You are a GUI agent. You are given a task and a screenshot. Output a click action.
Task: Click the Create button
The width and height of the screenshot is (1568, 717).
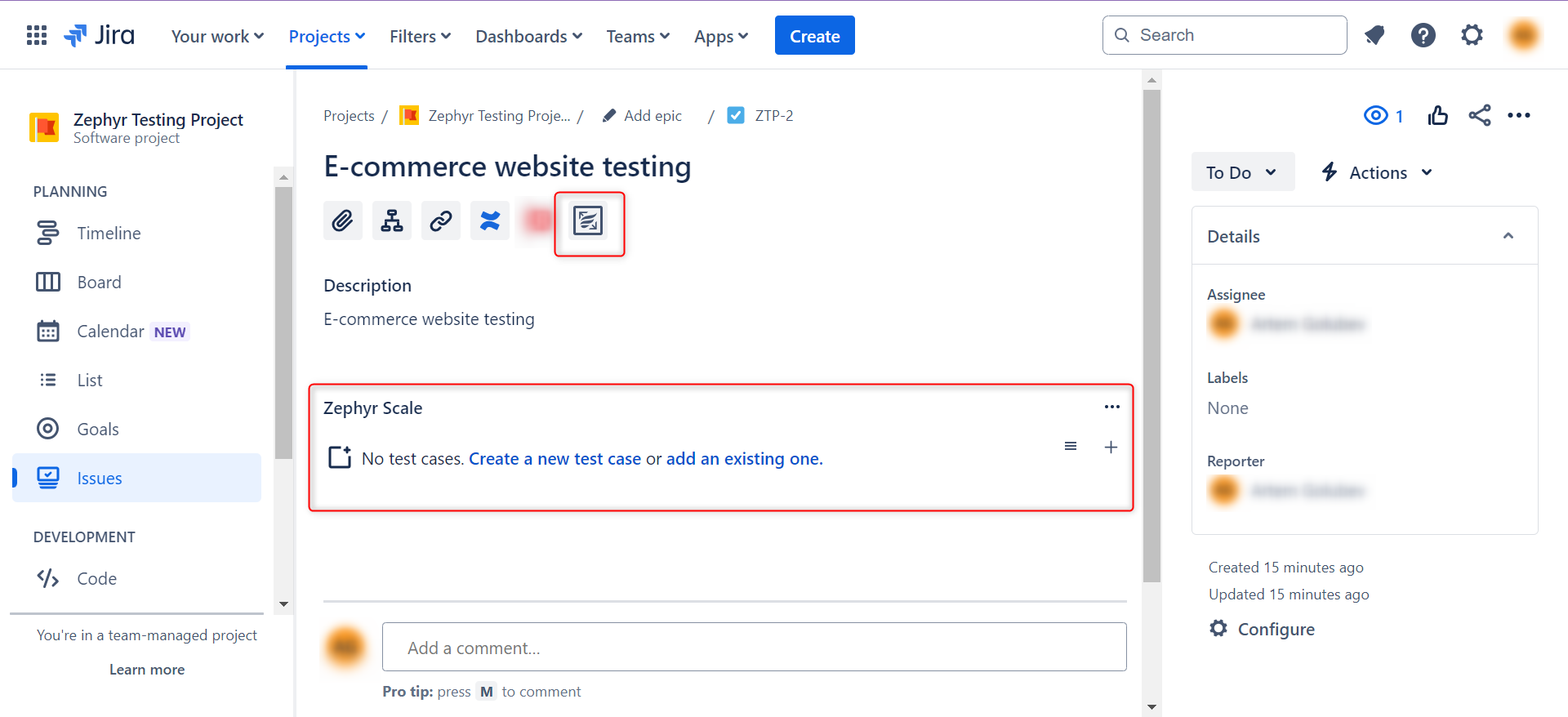(814, 36)
